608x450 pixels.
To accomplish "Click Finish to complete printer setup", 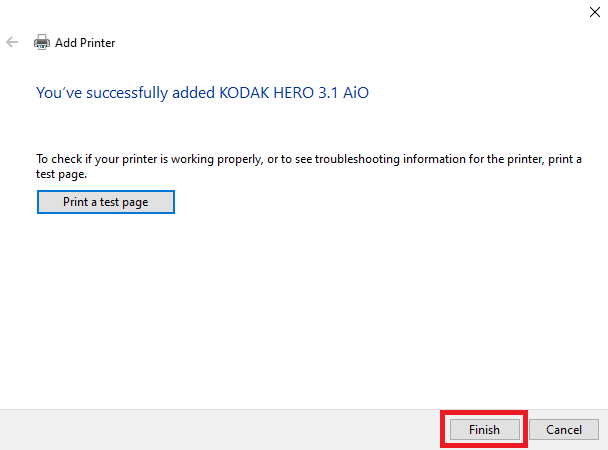I will [484, 429].
